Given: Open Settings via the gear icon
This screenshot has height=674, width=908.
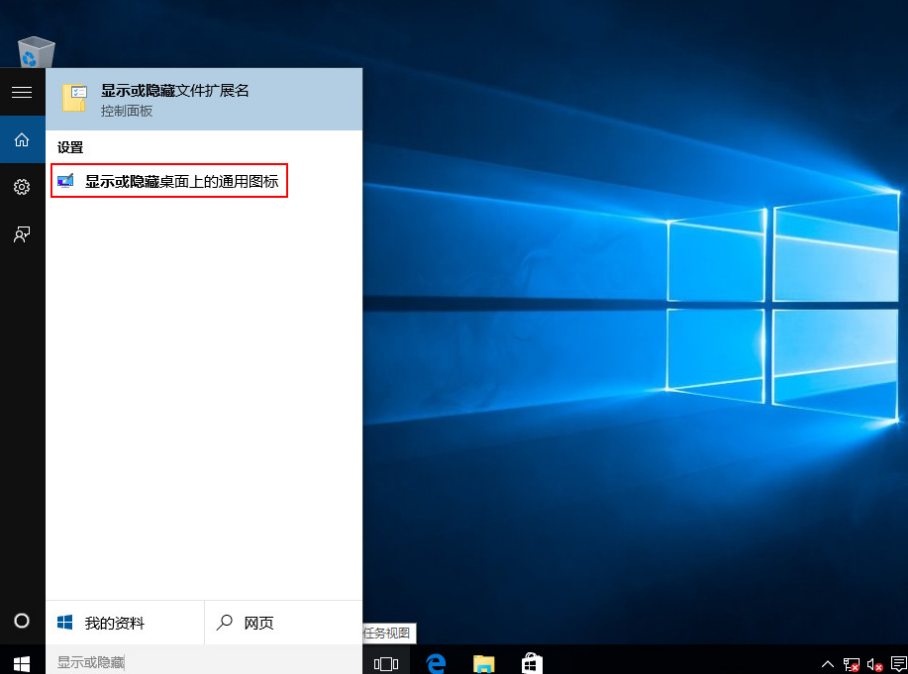Looking at the screenshot, I should coord(21,187).
